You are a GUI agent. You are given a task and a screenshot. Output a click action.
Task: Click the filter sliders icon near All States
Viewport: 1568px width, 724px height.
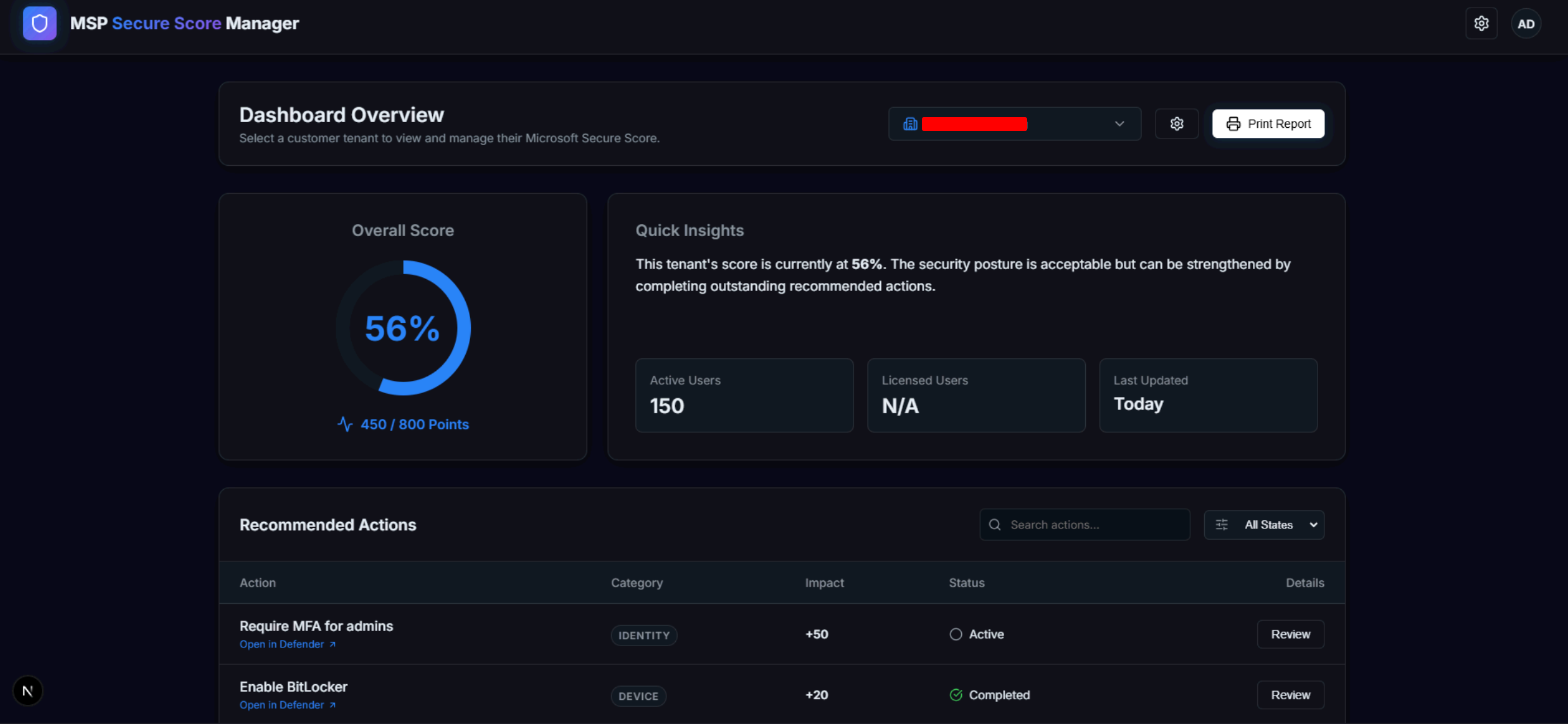(x=1221, y=525)
